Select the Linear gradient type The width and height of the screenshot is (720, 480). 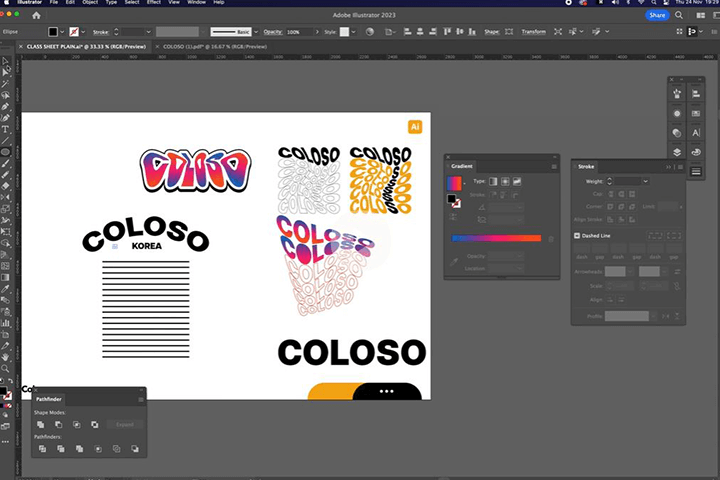pyautogui.click(x=493, y=181)
